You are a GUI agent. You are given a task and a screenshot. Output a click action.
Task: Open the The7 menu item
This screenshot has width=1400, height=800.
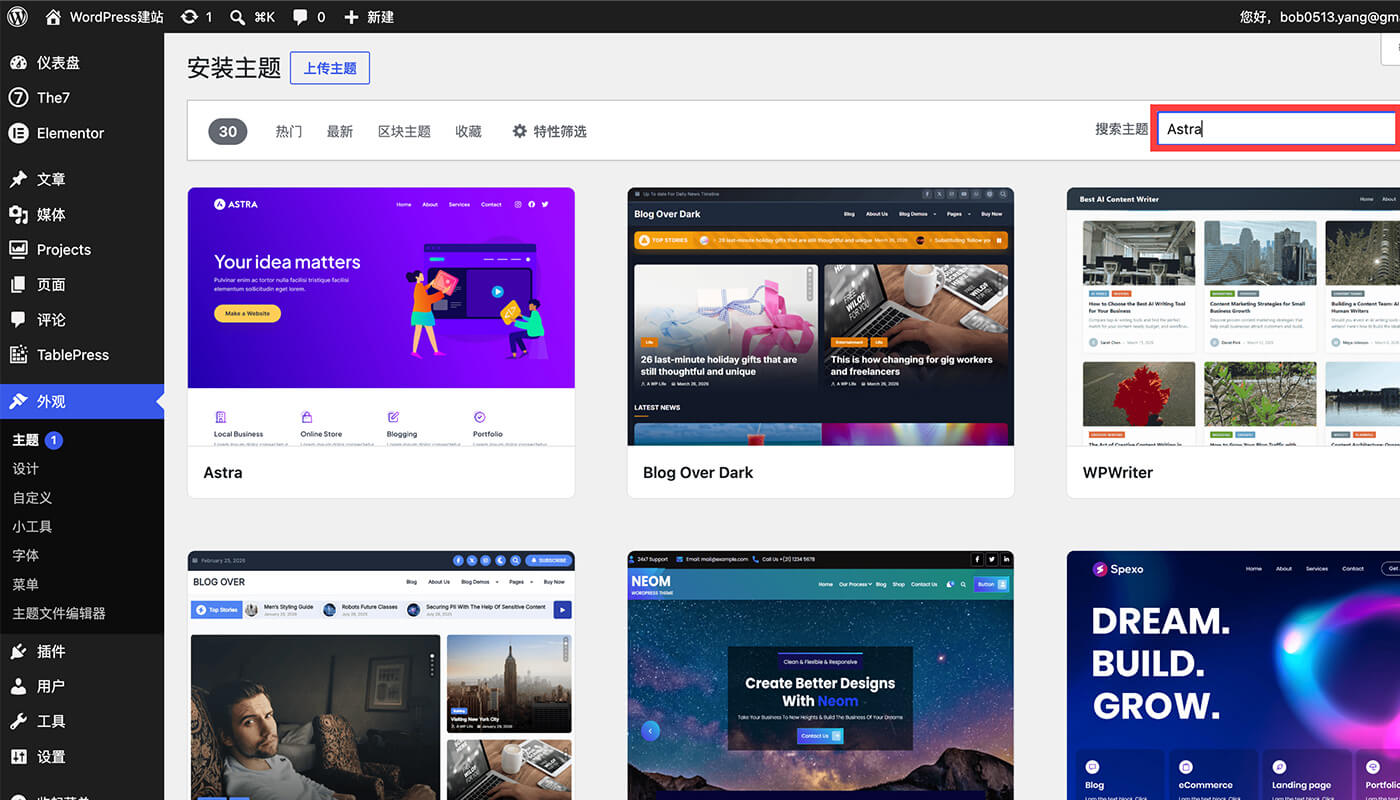[x=82, y=97]
